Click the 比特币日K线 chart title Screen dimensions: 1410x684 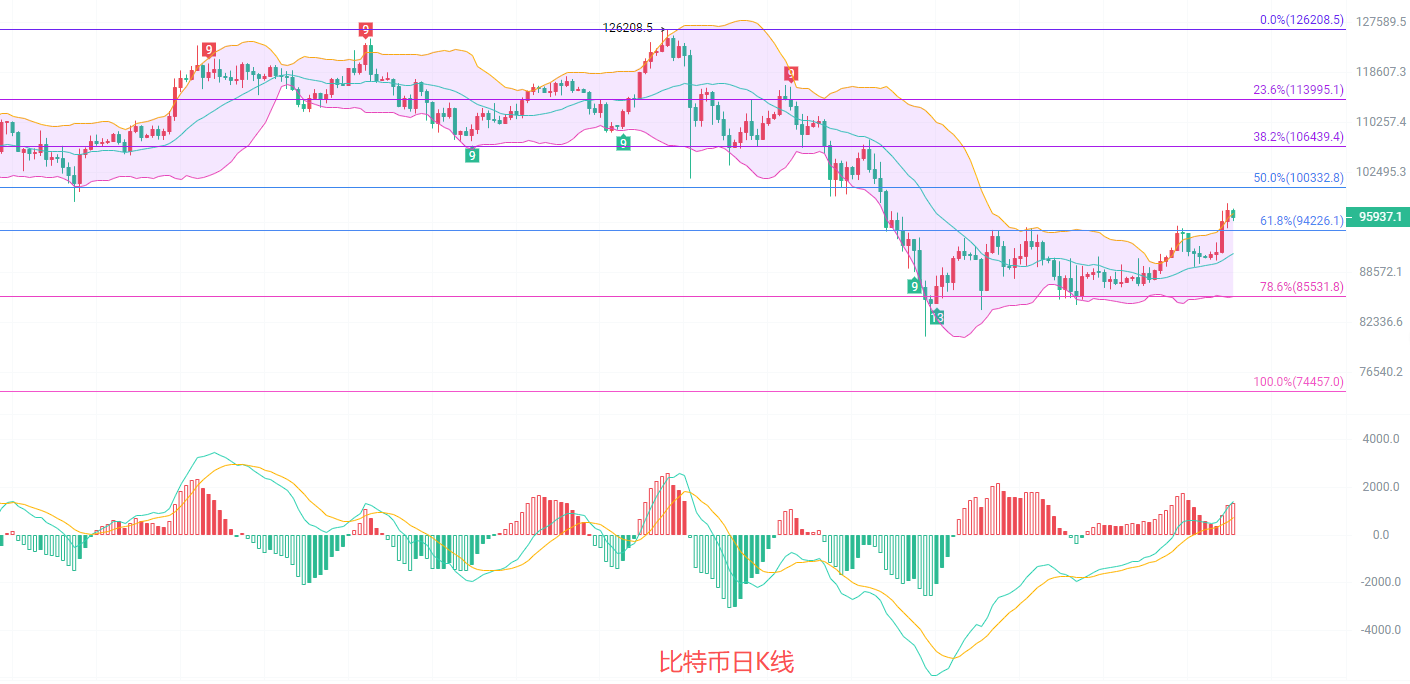click(726, 662)
